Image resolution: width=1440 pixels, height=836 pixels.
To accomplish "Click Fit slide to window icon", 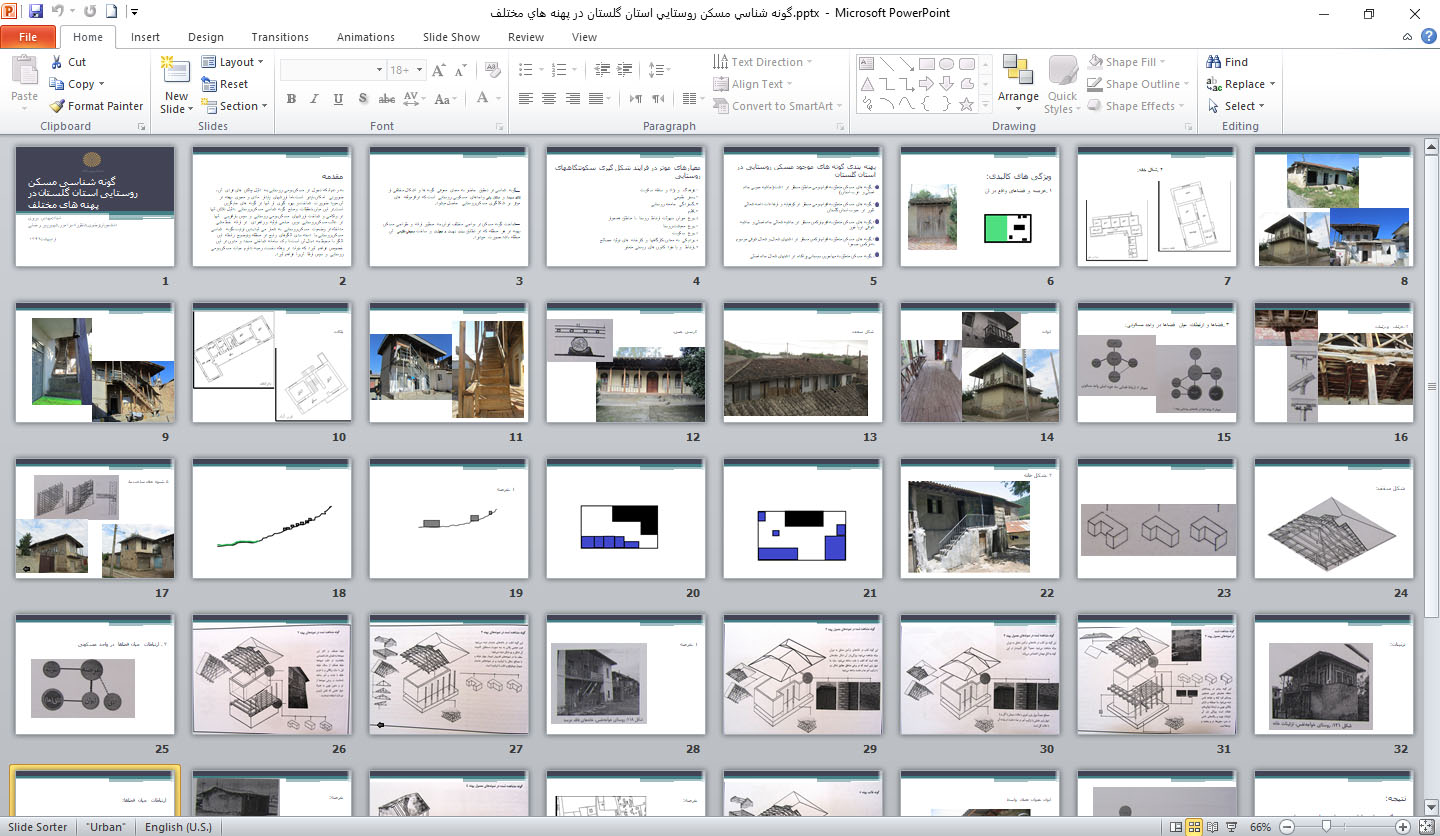I will coord(1425,827).
